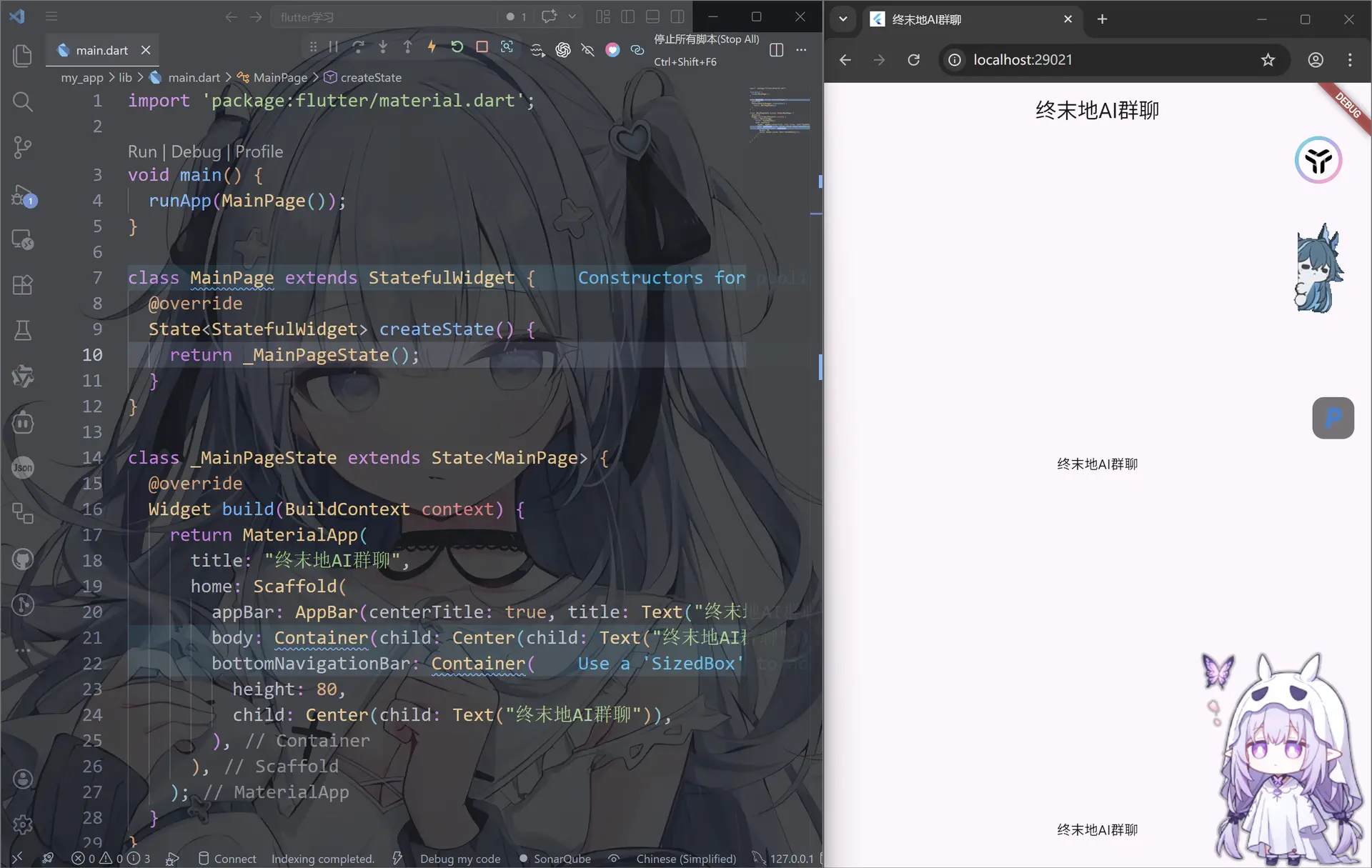
Task: Click the flutter学习 command center search box
Action: click(x=384, y=16)
